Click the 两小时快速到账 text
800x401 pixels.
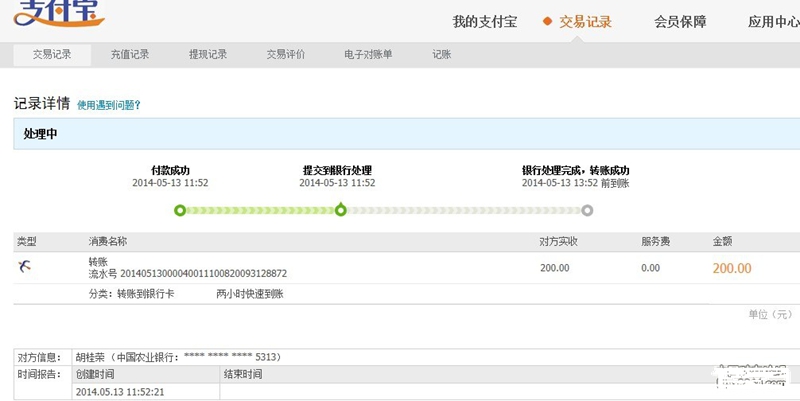(x=250, y=294)
